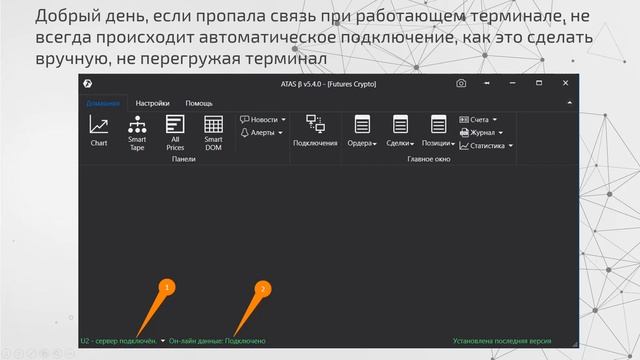Expand the Позиции dropdown arrow
Image resolution: width=640 pixels, height=360 pixels.
(453, 144)
